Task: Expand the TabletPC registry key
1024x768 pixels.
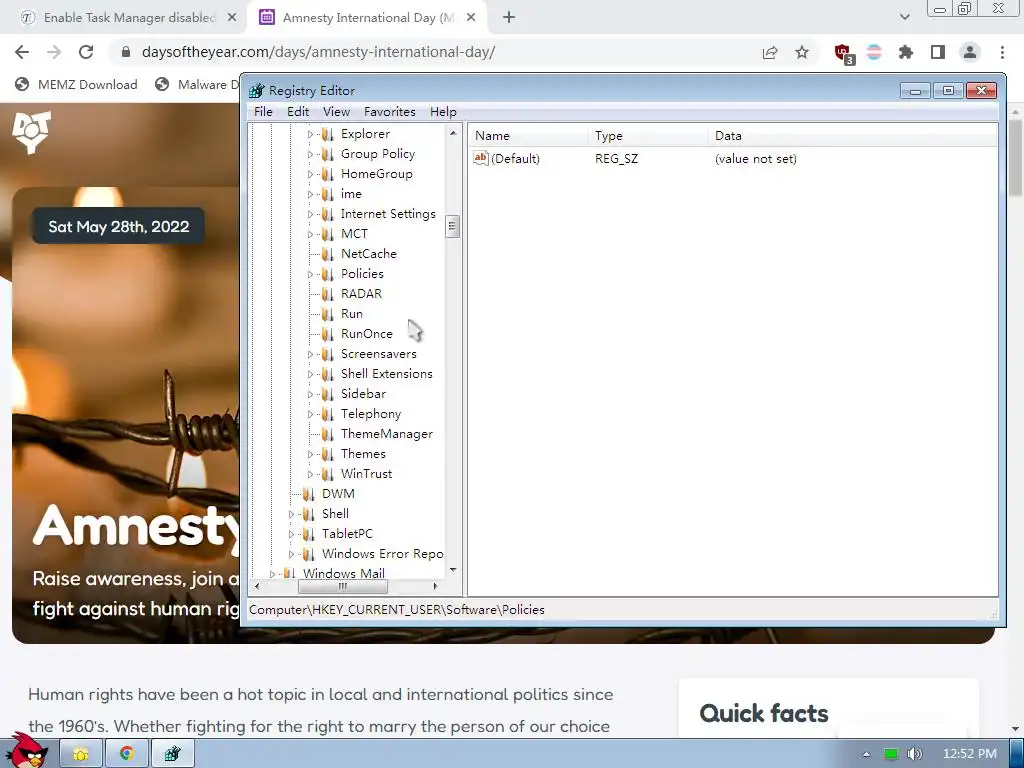Action: pyautogui.click(x=291, y=534)
